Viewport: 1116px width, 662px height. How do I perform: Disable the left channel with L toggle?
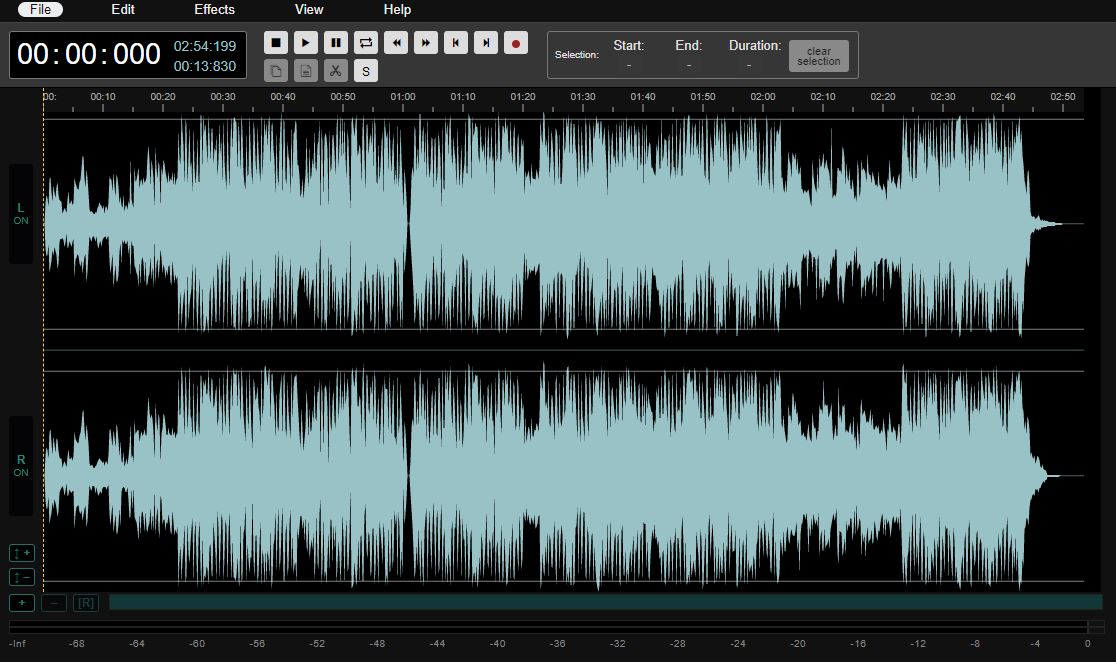[20, 213]
